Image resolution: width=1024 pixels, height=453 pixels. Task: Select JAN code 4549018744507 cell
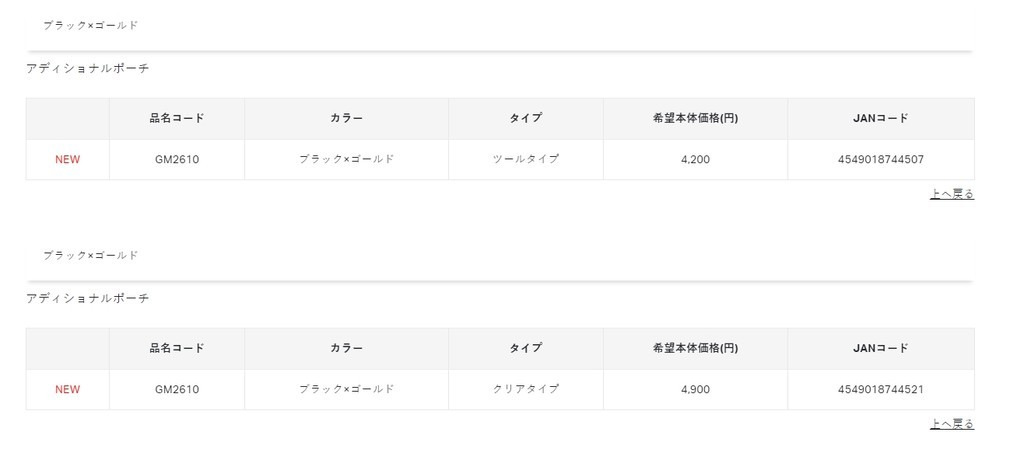(880, 159)
